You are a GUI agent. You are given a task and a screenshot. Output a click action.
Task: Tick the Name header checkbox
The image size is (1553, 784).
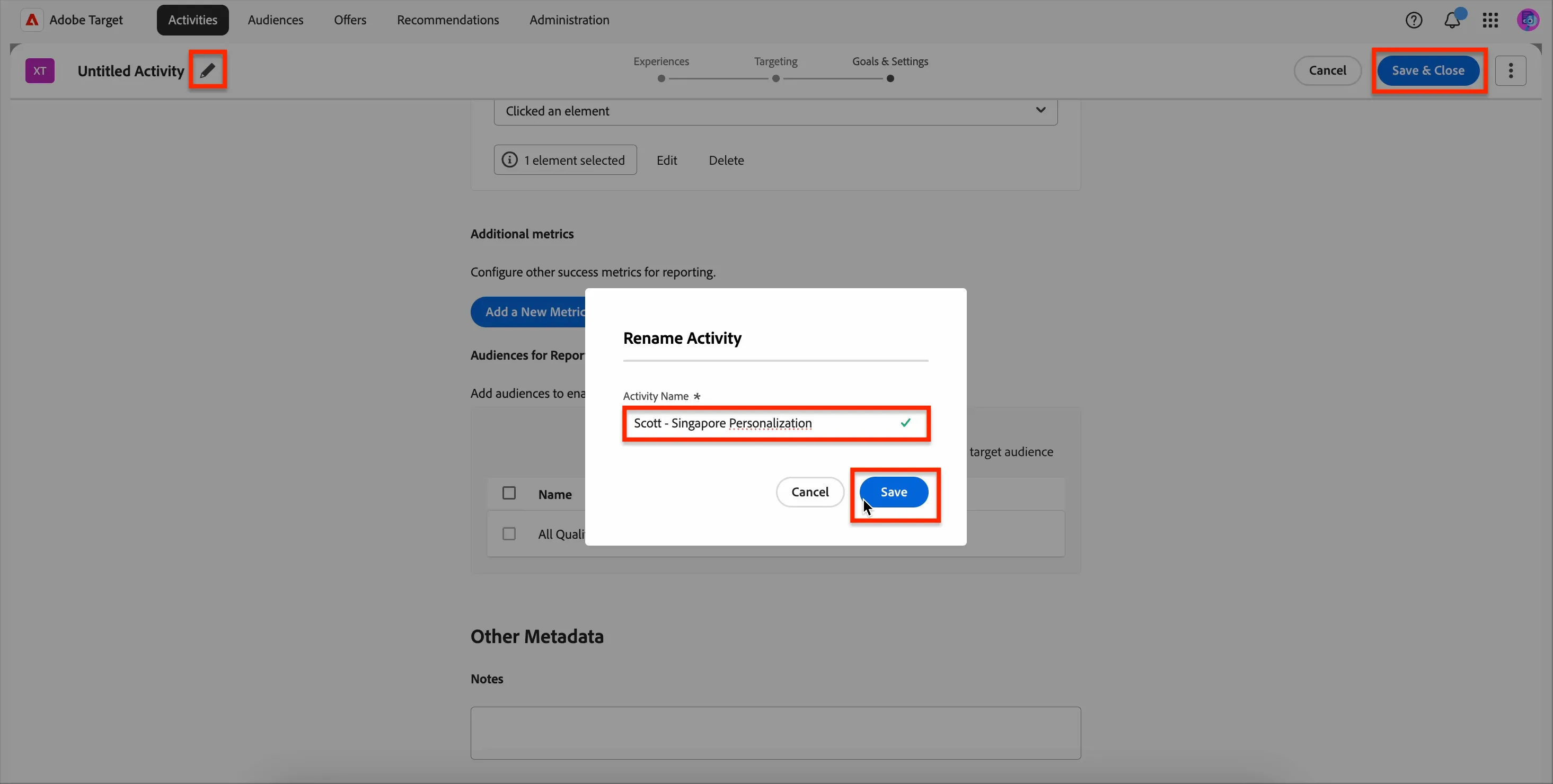(509, 494)
